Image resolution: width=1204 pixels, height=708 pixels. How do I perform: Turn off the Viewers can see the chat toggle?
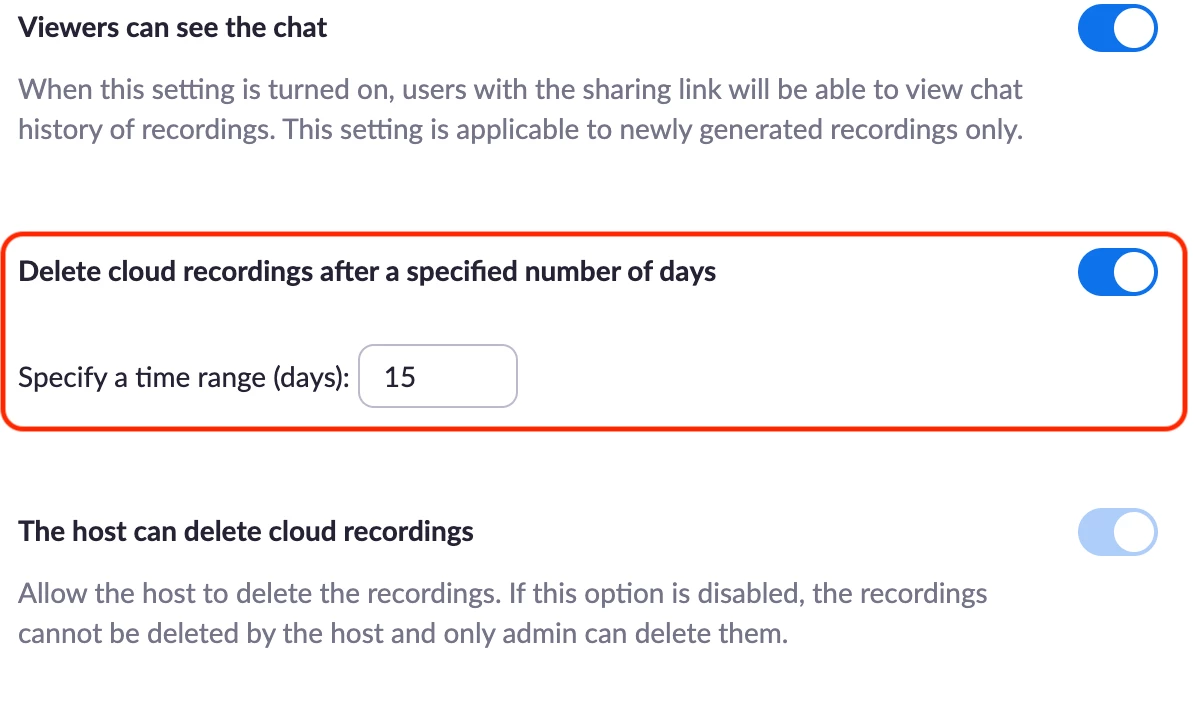point(1117,27)
